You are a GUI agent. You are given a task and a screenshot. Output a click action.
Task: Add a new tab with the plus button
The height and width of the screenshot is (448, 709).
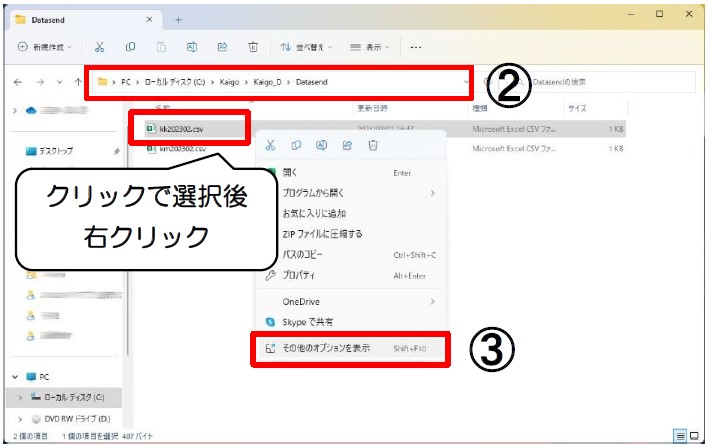pos(178,19)
